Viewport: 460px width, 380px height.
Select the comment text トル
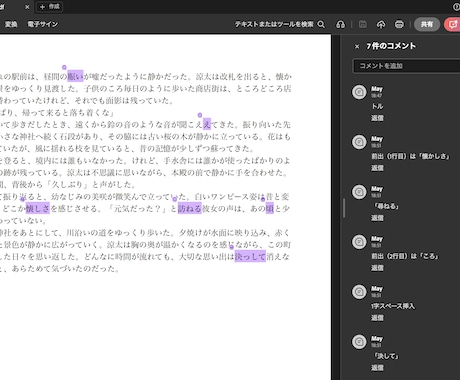377,106
